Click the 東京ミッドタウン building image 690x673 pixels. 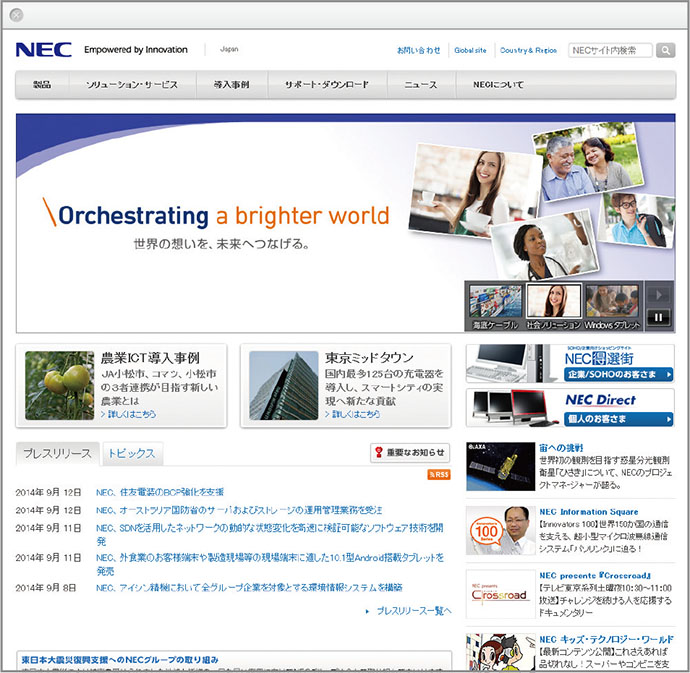pos(283,385)
